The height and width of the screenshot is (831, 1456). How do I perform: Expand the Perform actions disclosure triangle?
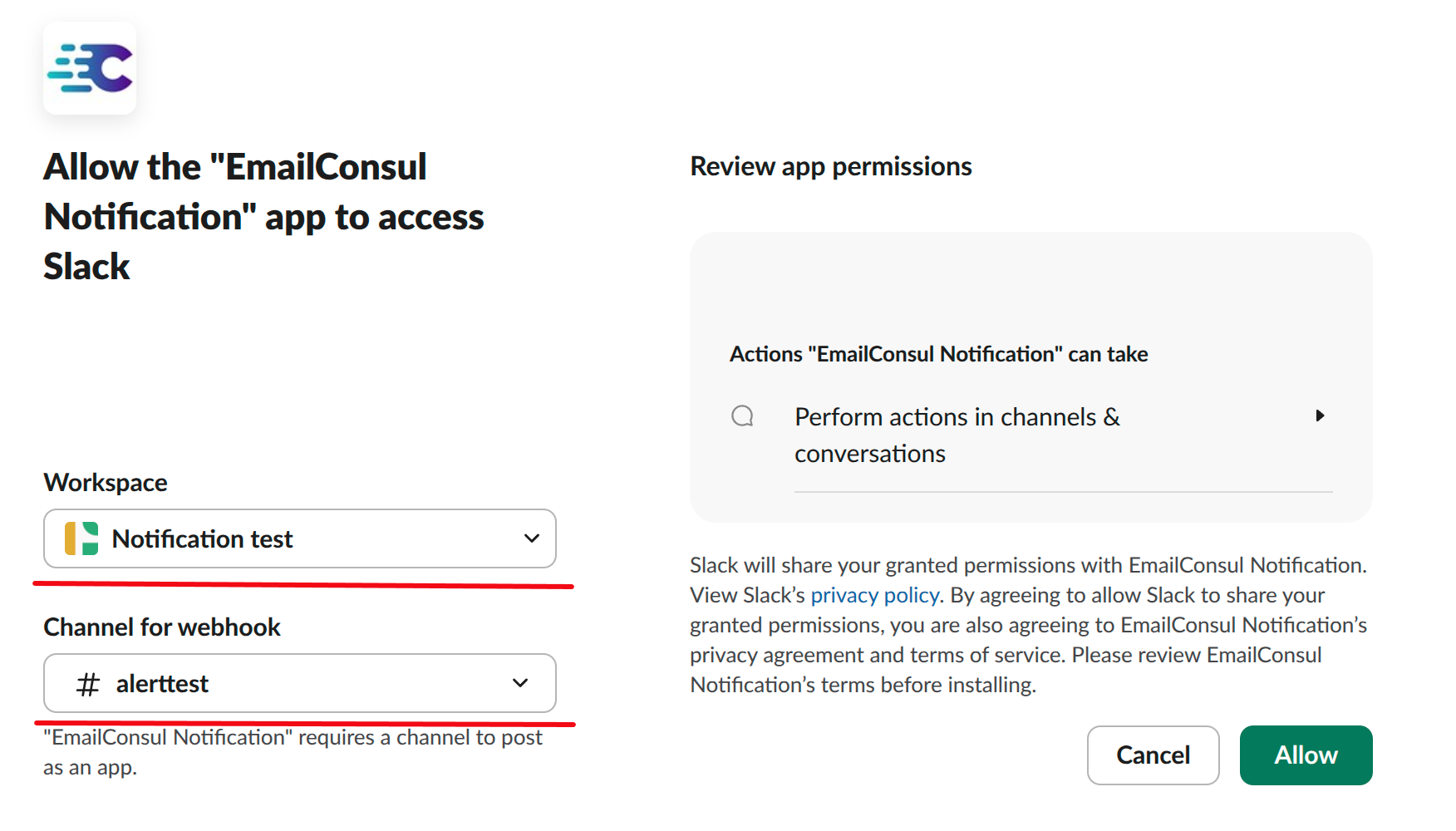click(1320, 415)
